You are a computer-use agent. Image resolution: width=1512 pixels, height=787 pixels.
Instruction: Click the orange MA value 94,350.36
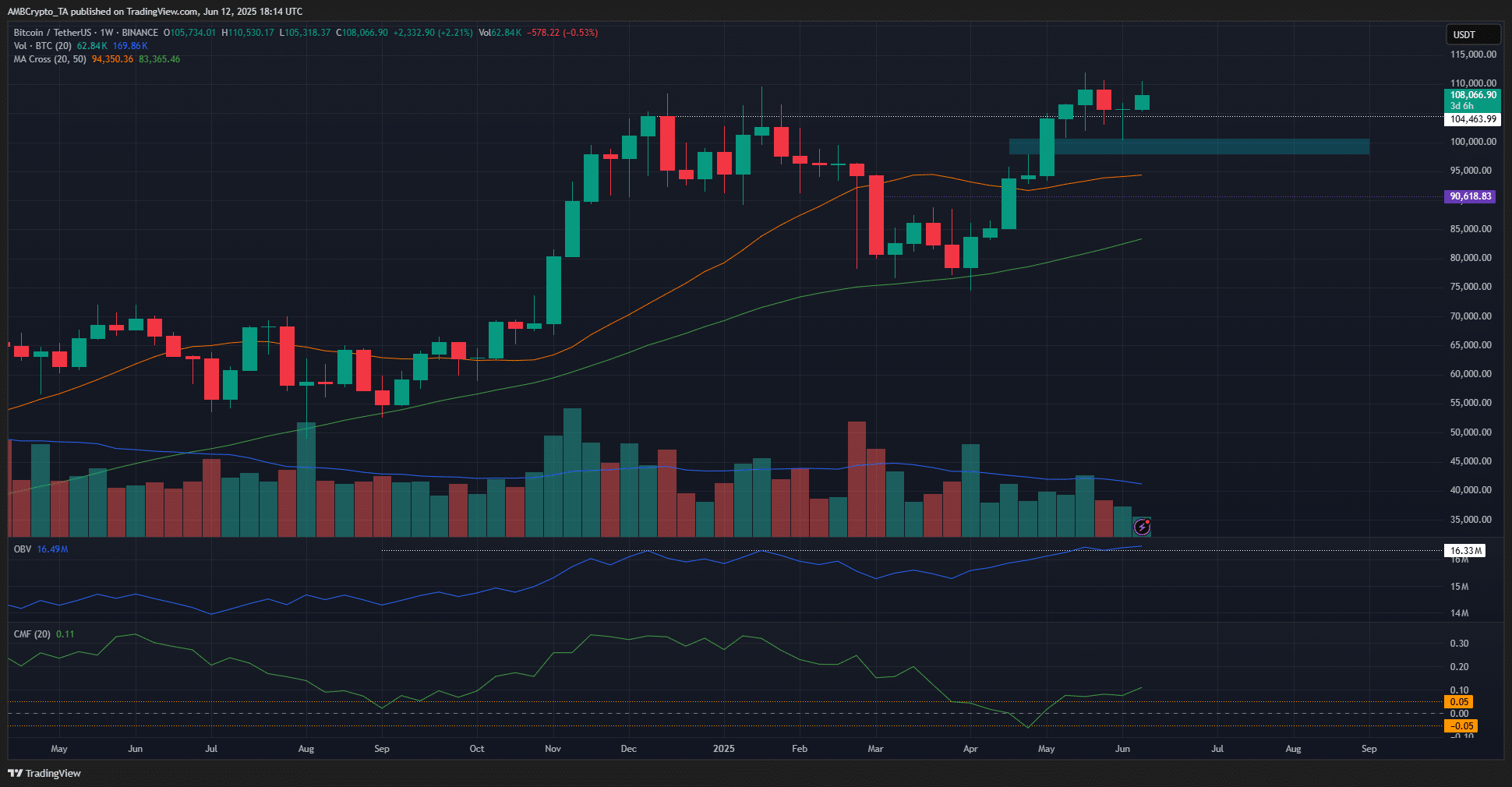coord(112,59)
